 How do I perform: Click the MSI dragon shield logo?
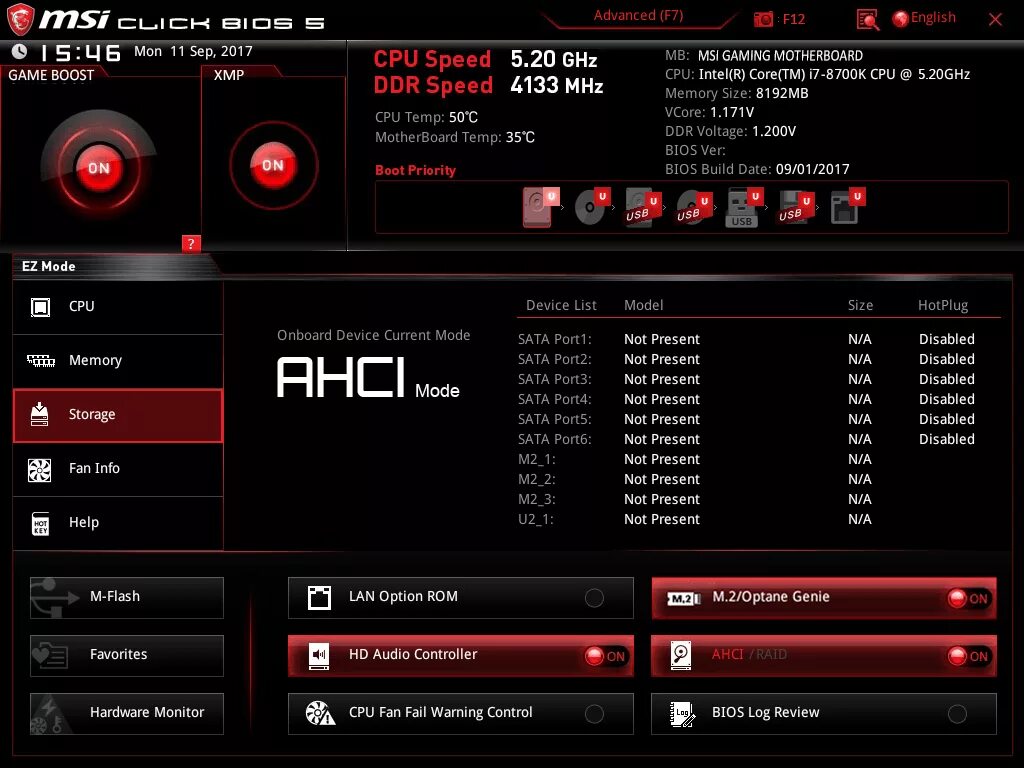click(20, 20)
